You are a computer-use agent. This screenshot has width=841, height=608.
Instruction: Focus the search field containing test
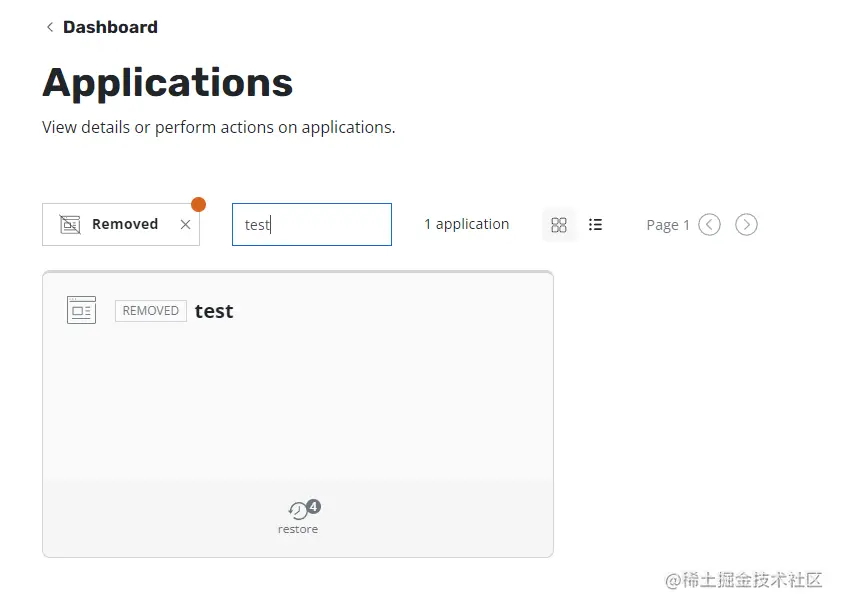click(x=312, y=224)
